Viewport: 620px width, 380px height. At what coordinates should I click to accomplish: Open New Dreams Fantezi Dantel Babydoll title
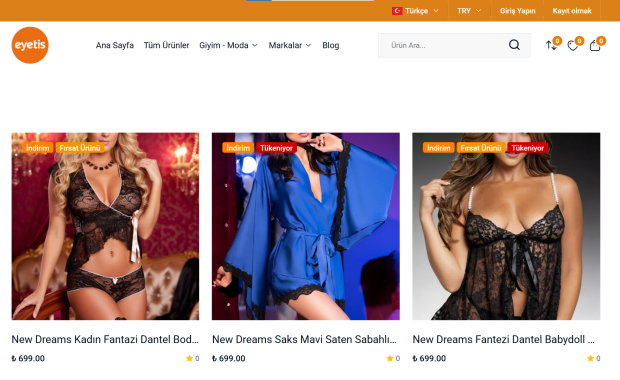click(x=503, y=339)
